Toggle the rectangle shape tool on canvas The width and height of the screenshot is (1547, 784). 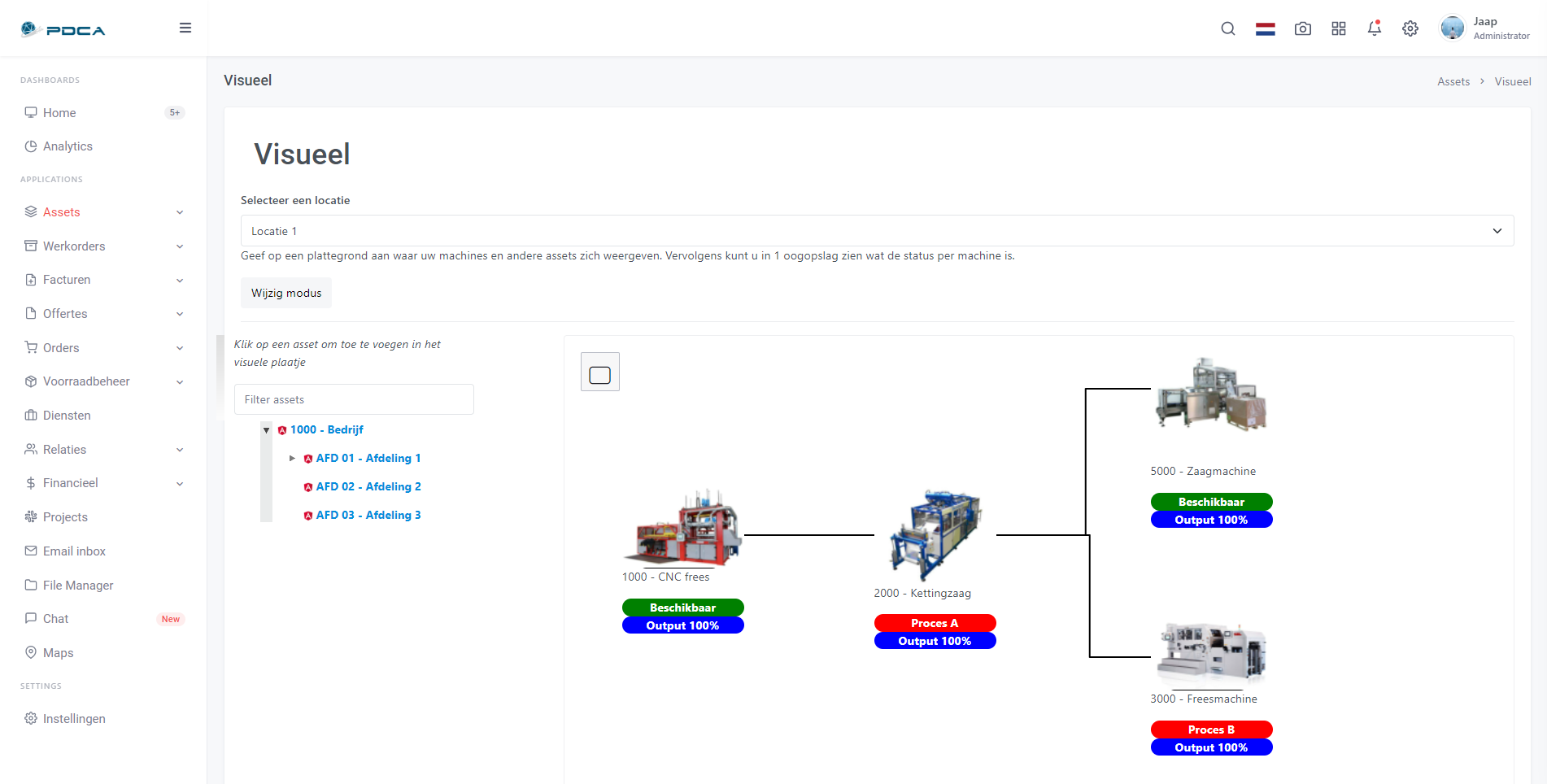tap(600, 372)
